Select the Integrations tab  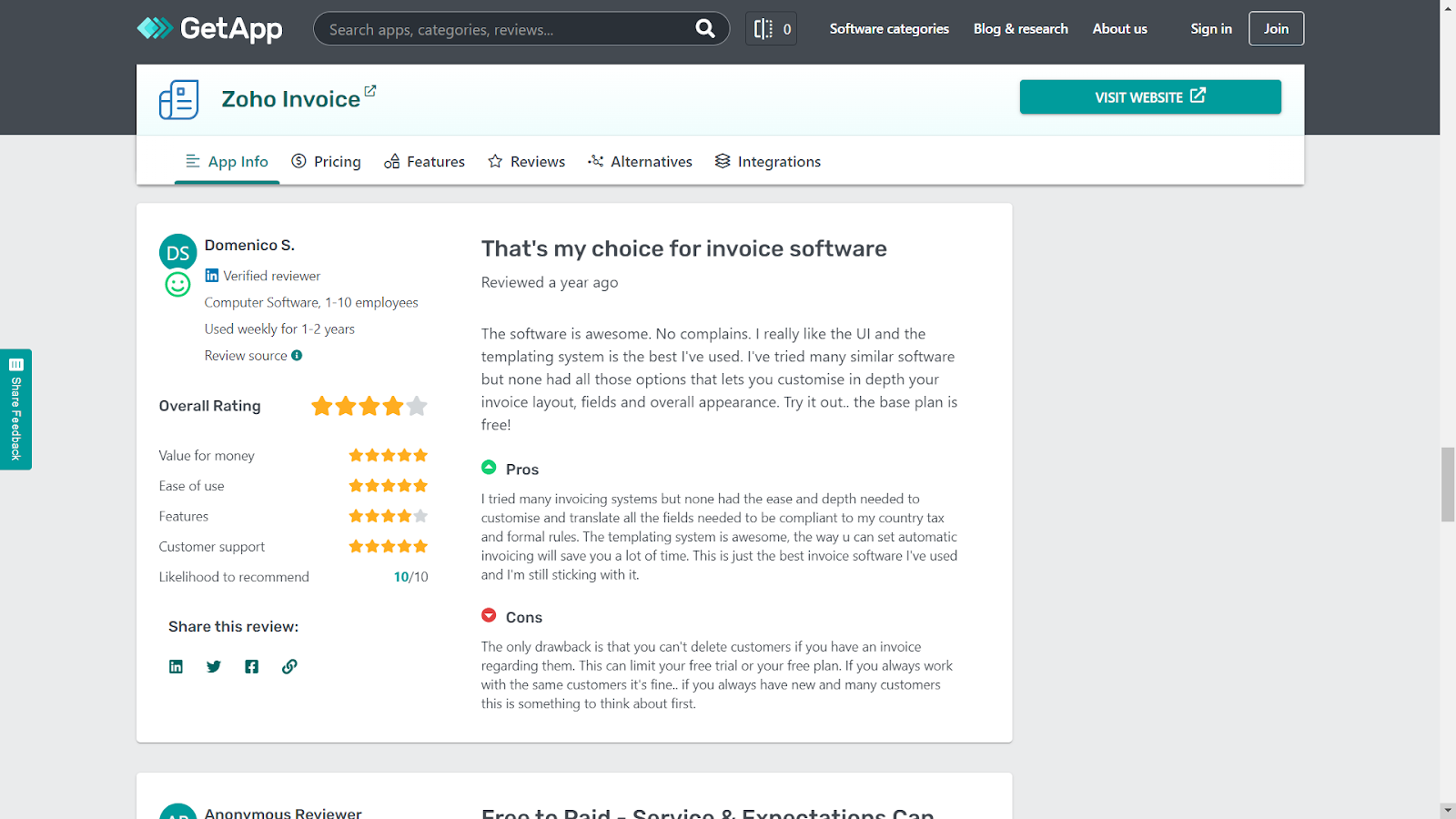[x=768, y=162]
